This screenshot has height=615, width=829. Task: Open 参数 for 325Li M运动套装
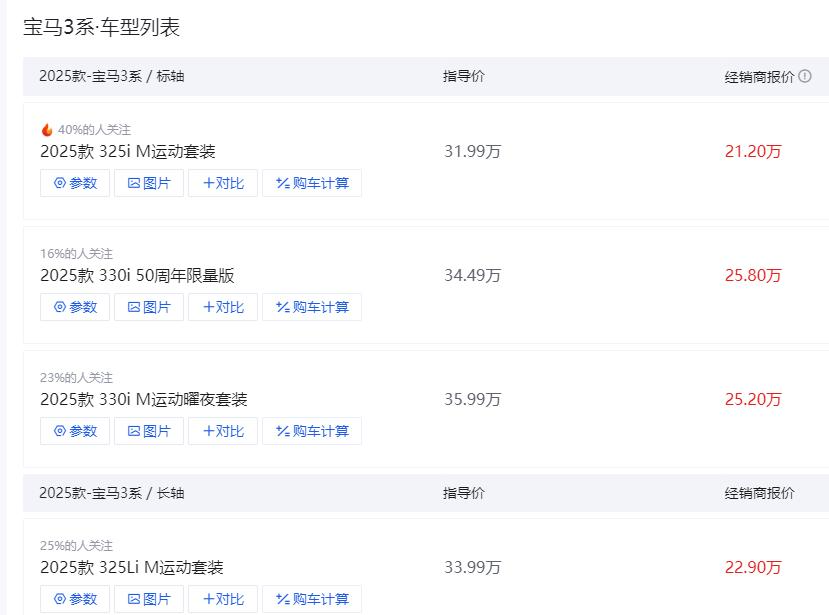coord(75,599)
